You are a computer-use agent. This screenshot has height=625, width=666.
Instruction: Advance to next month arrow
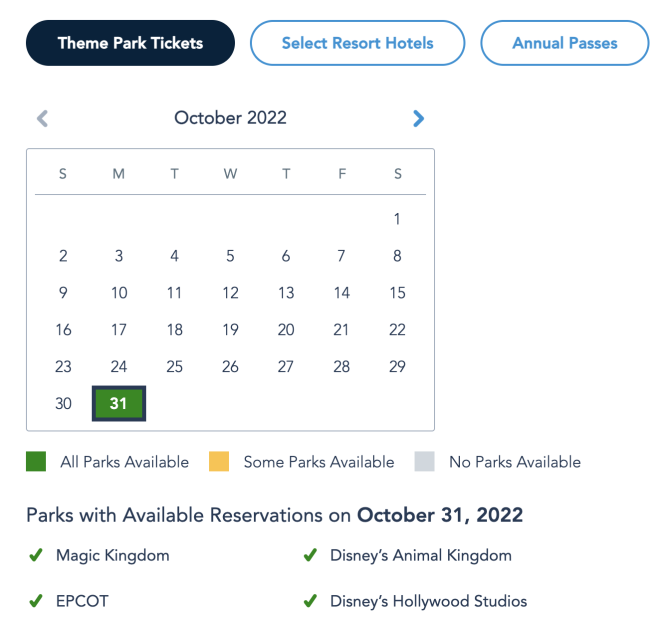418,119
